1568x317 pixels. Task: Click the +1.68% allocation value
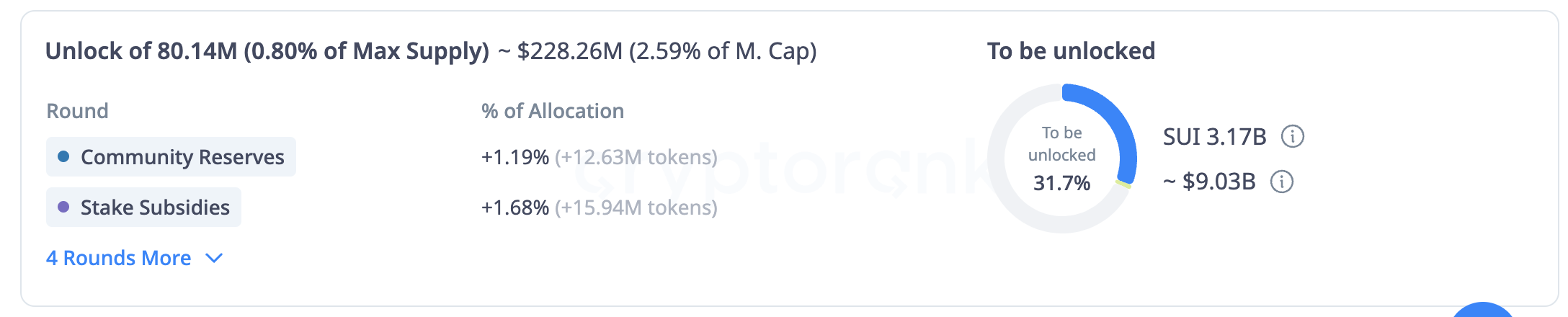click(x=514, y=207)
